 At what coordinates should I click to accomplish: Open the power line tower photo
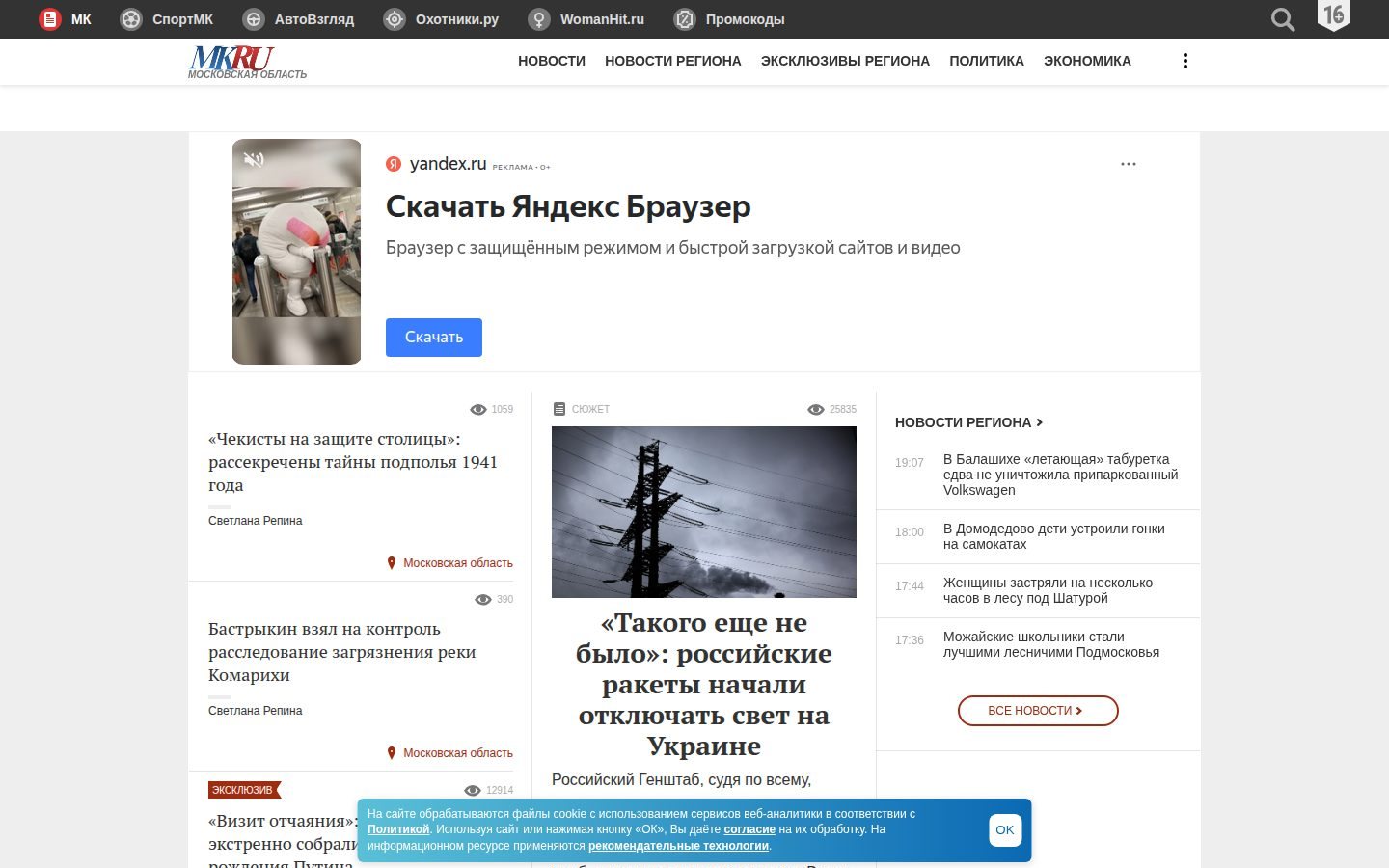pos(704,512)
